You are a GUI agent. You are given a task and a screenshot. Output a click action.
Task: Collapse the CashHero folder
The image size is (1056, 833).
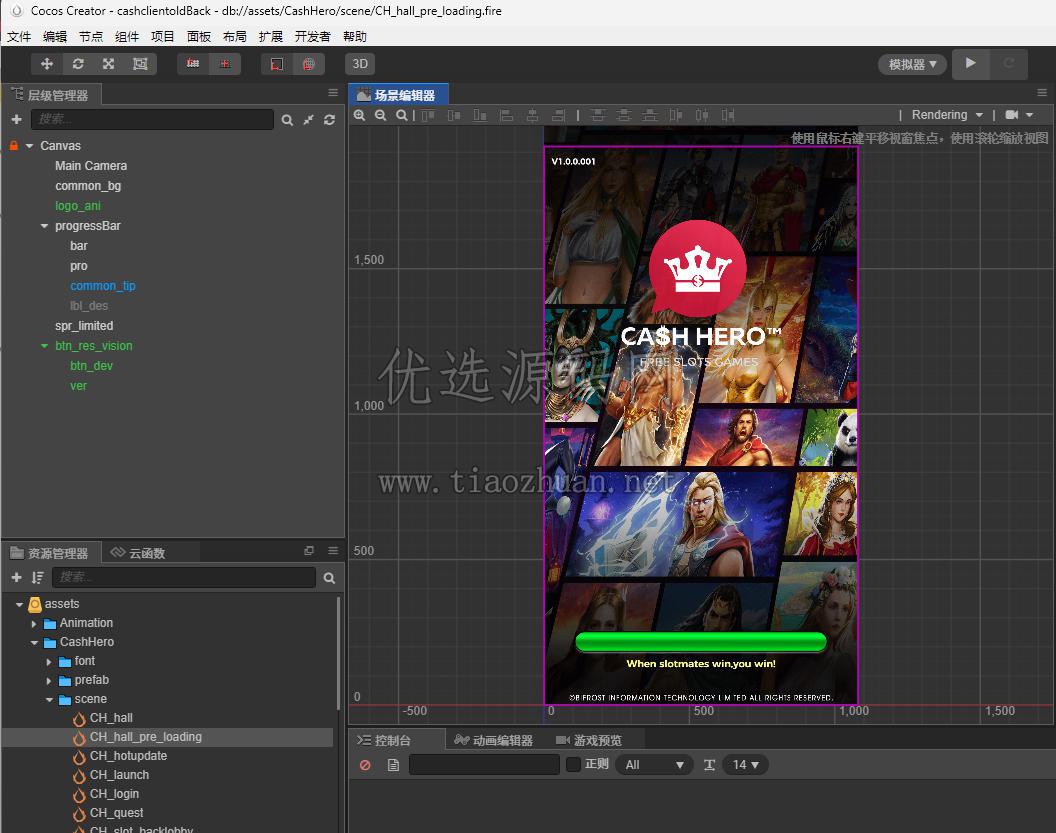[34, 642]
